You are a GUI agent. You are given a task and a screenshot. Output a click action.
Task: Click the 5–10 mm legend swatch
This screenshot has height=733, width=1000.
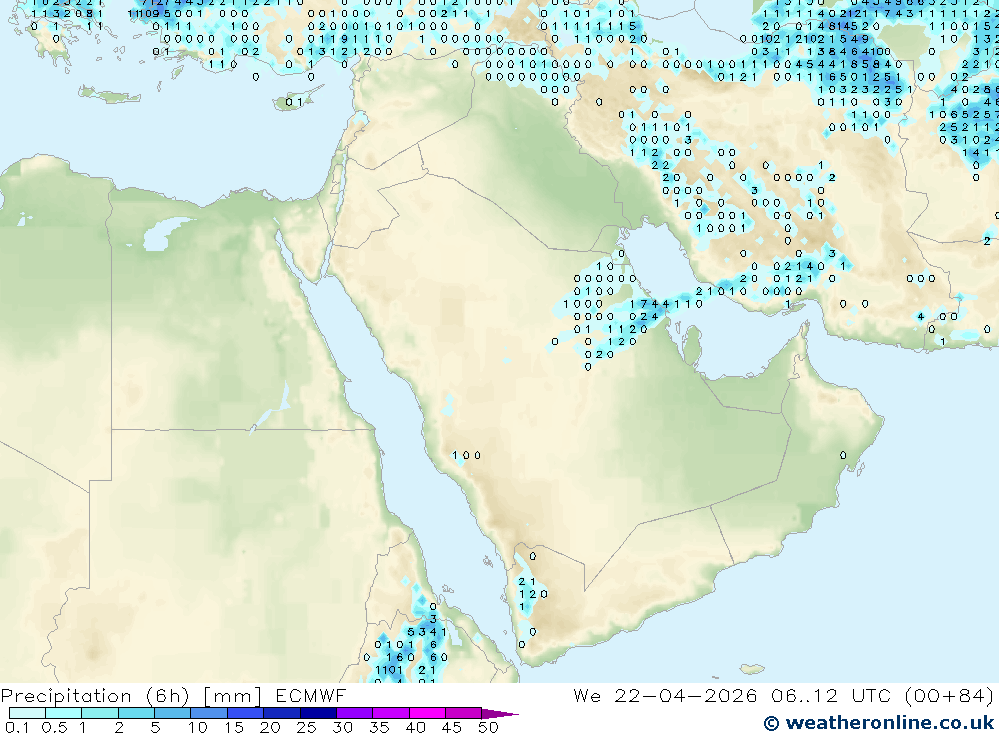pos(172,713)
